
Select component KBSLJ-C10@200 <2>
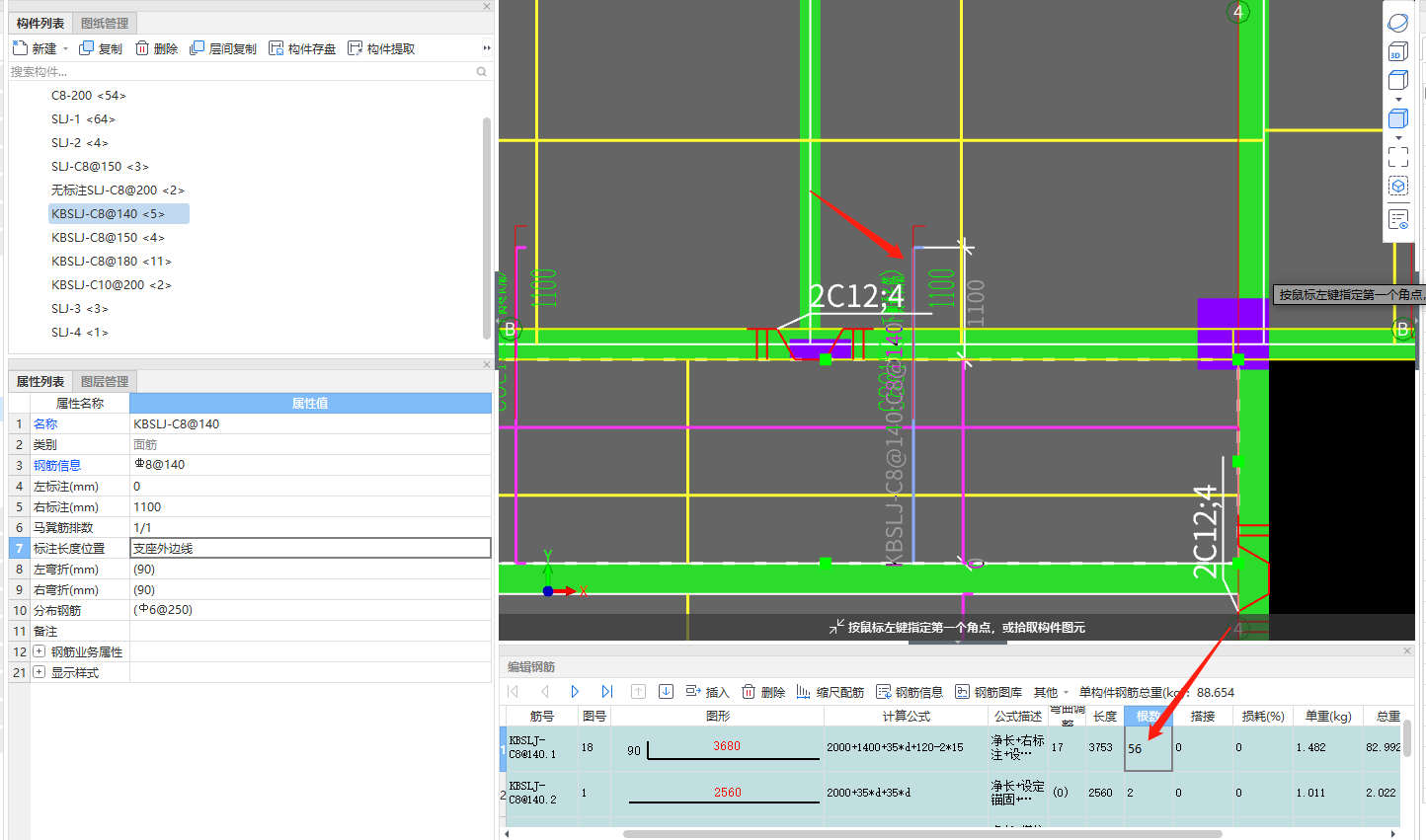tap(112, 285)
